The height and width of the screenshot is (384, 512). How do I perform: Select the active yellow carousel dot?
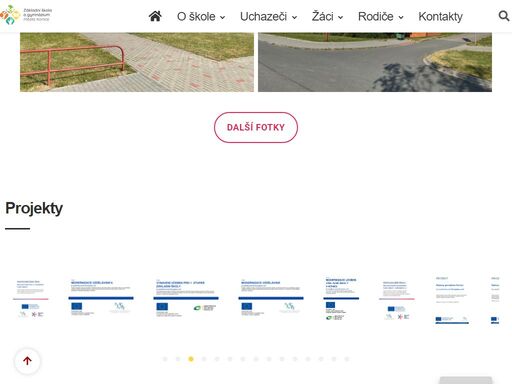coord(191,359)
